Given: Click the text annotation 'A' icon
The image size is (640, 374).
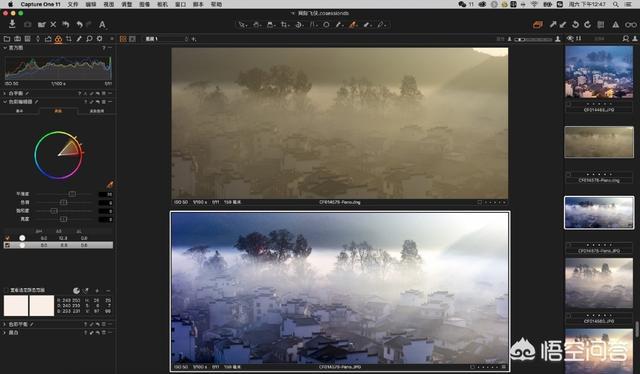Looking at the screenshot, I should [102, 25].
